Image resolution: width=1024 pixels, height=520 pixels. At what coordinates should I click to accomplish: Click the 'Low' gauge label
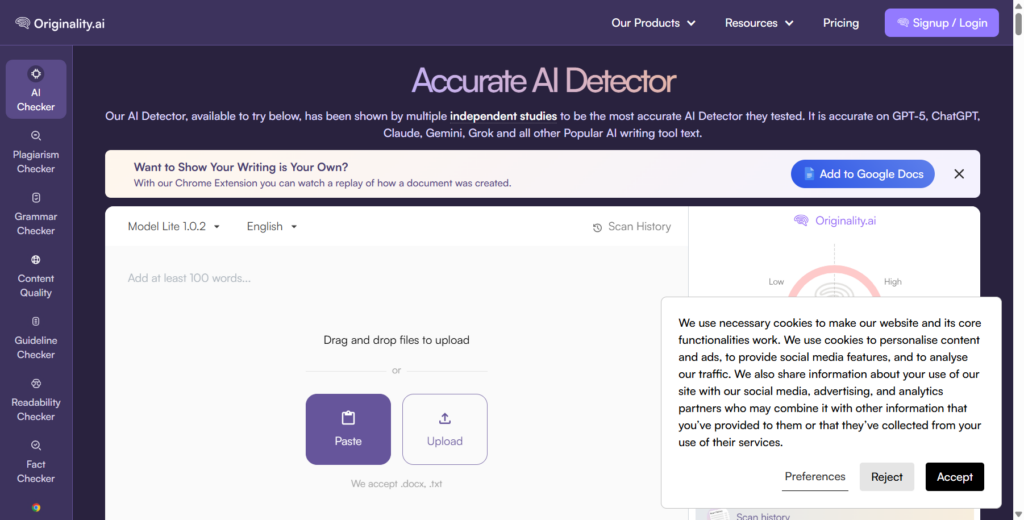(776, 282)
